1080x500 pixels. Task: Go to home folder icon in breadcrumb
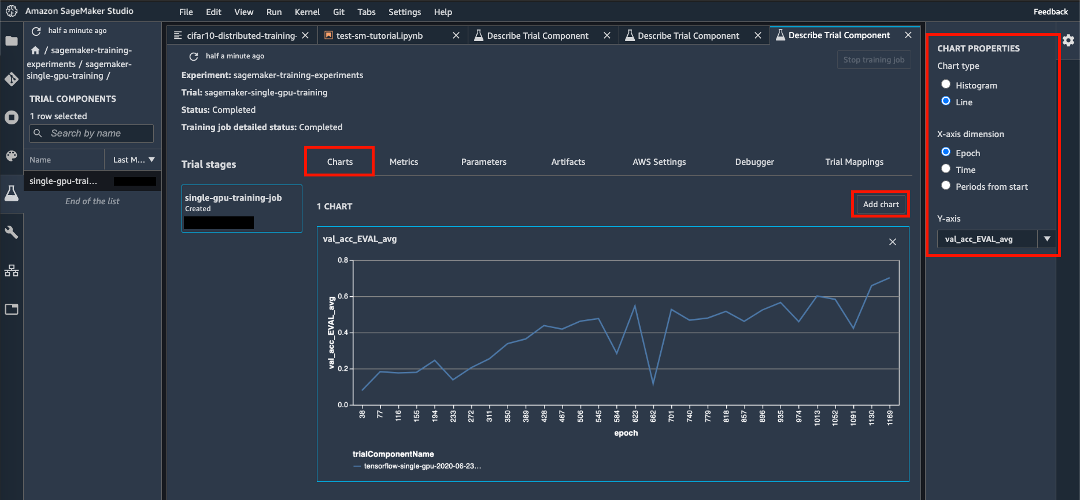pyautogui.click(x=34, y=51)
